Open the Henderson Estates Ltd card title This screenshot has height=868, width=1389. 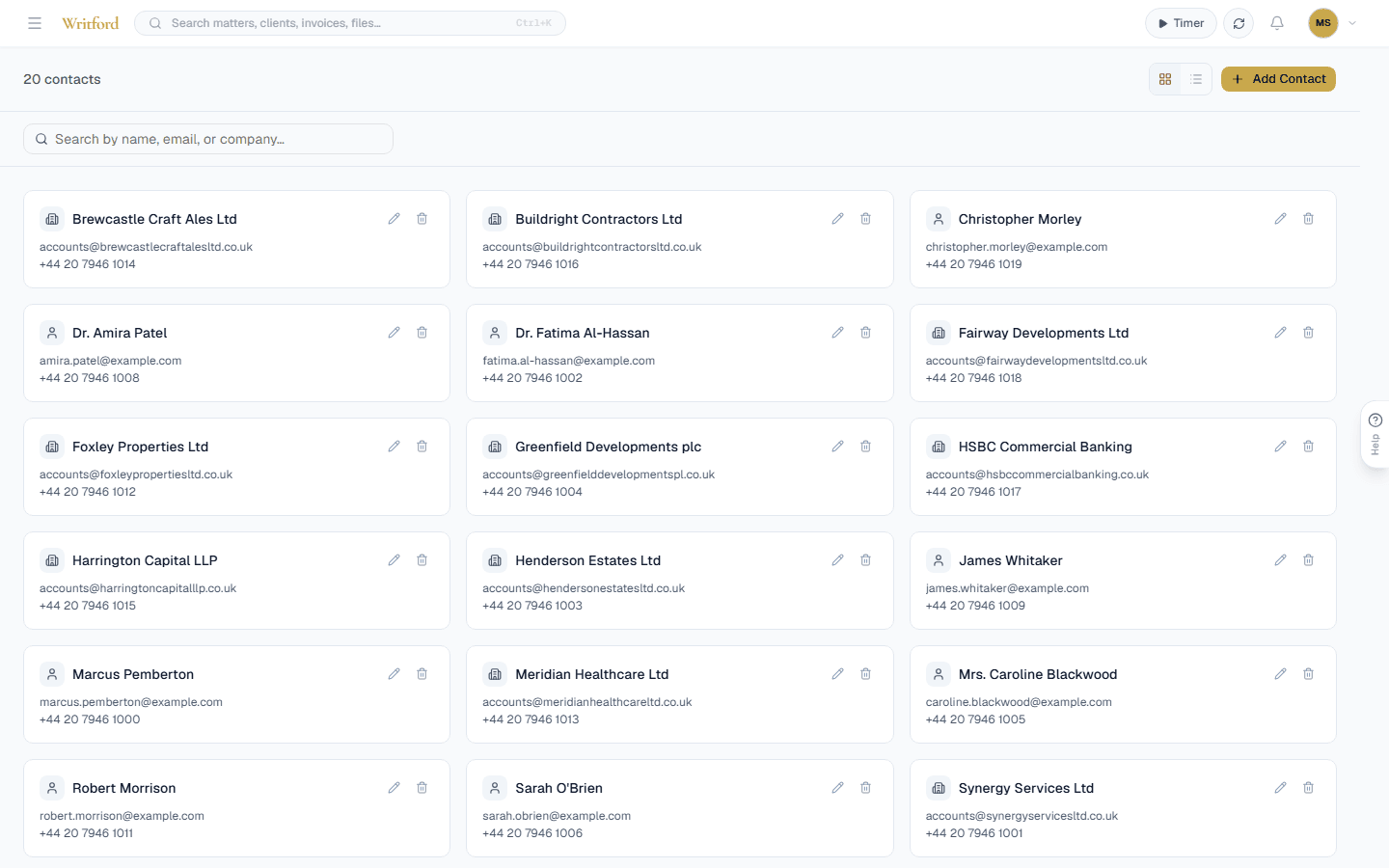[x=588, y=560]
